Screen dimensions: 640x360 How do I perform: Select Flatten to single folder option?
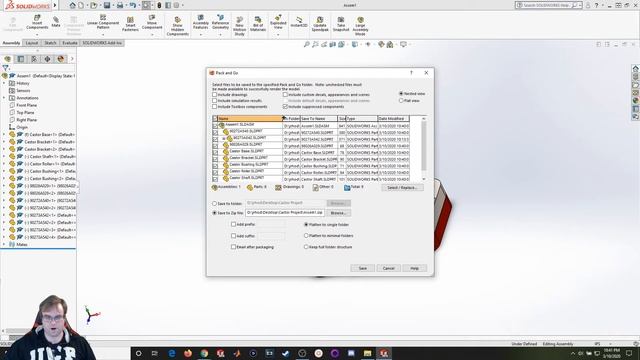[306, 224]
